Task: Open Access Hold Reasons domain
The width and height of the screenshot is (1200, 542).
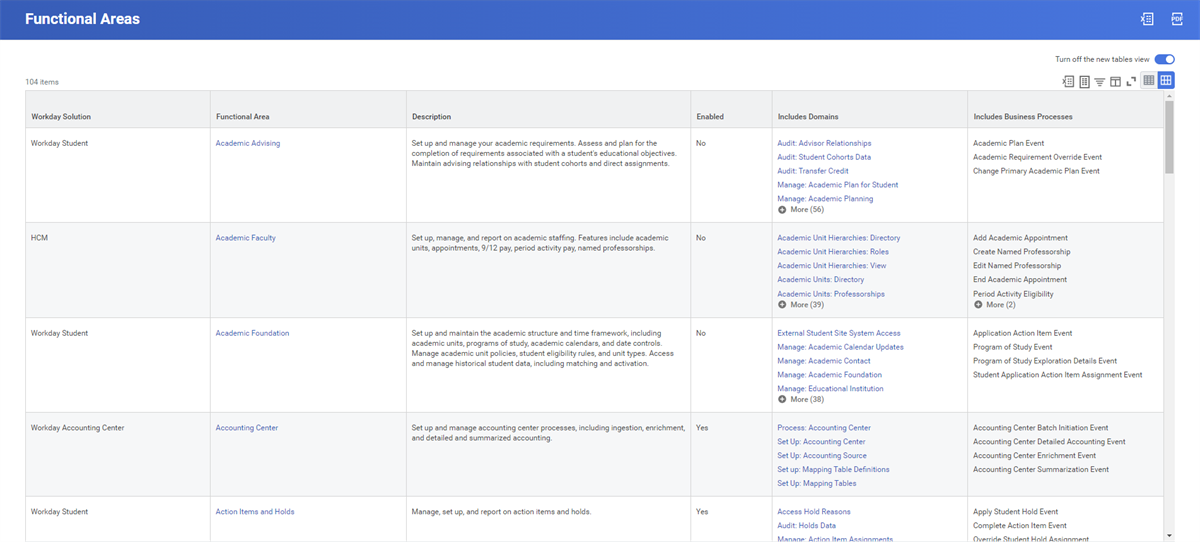Action: click(816, 512)
